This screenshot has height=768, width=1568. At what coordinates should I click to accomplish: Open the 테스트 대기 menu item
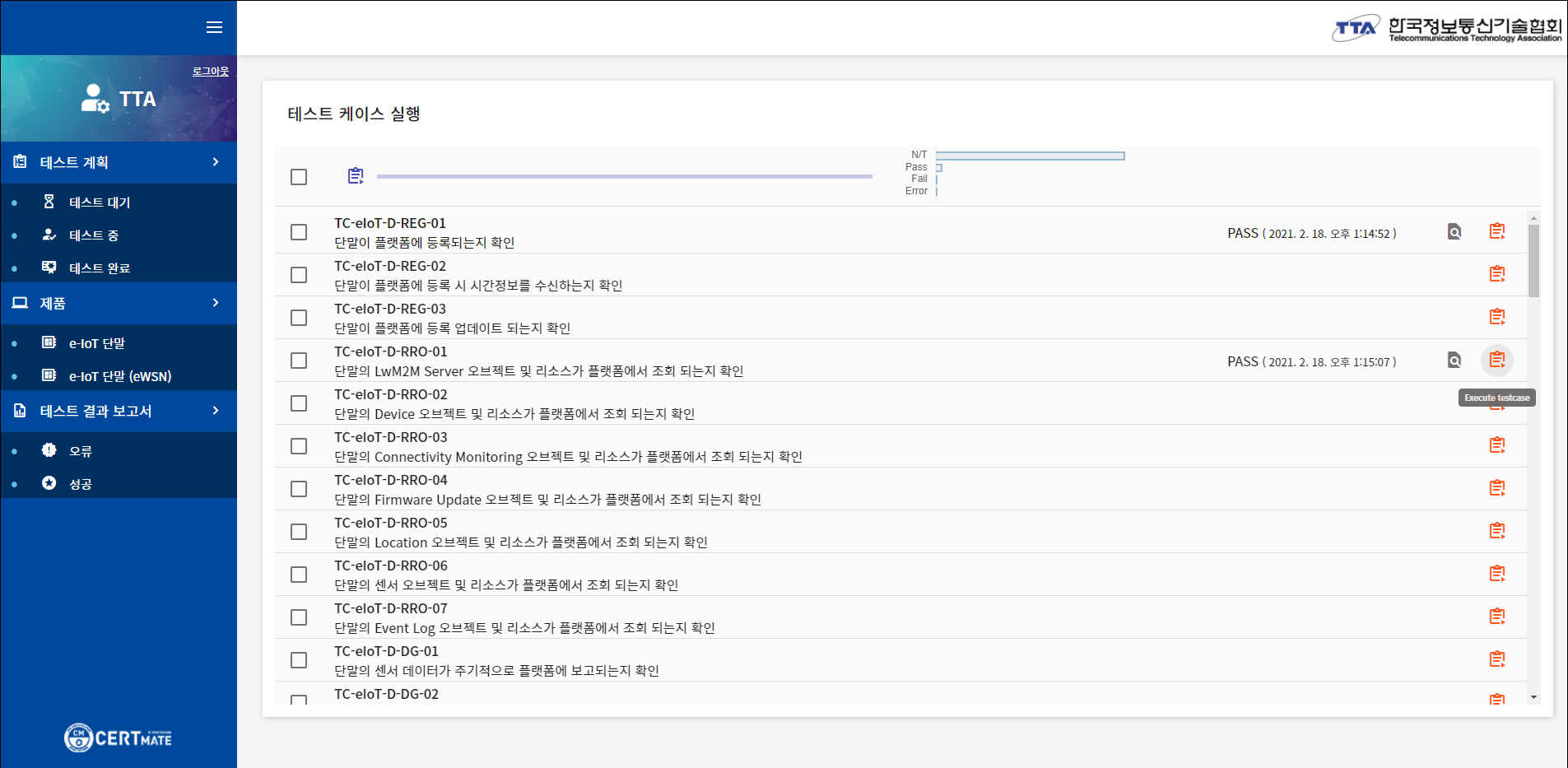click(100, 202)
